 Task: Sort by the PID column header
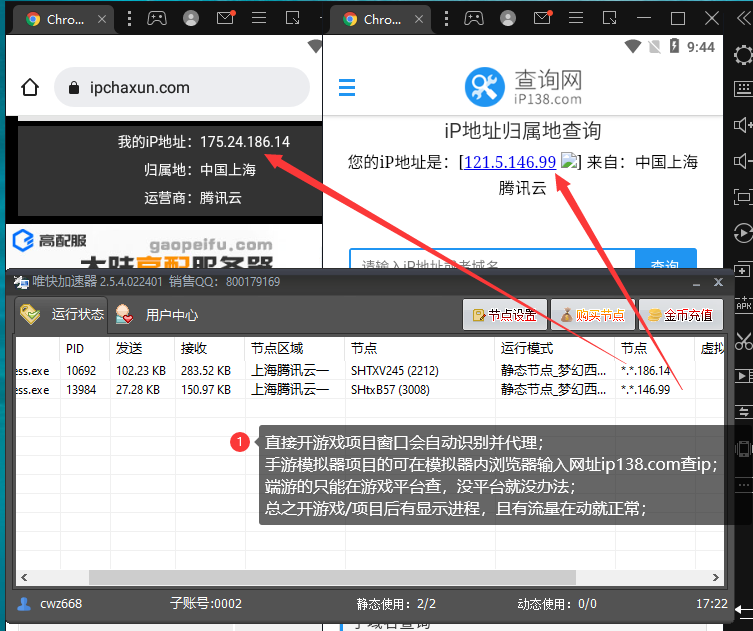click(85, 348)
